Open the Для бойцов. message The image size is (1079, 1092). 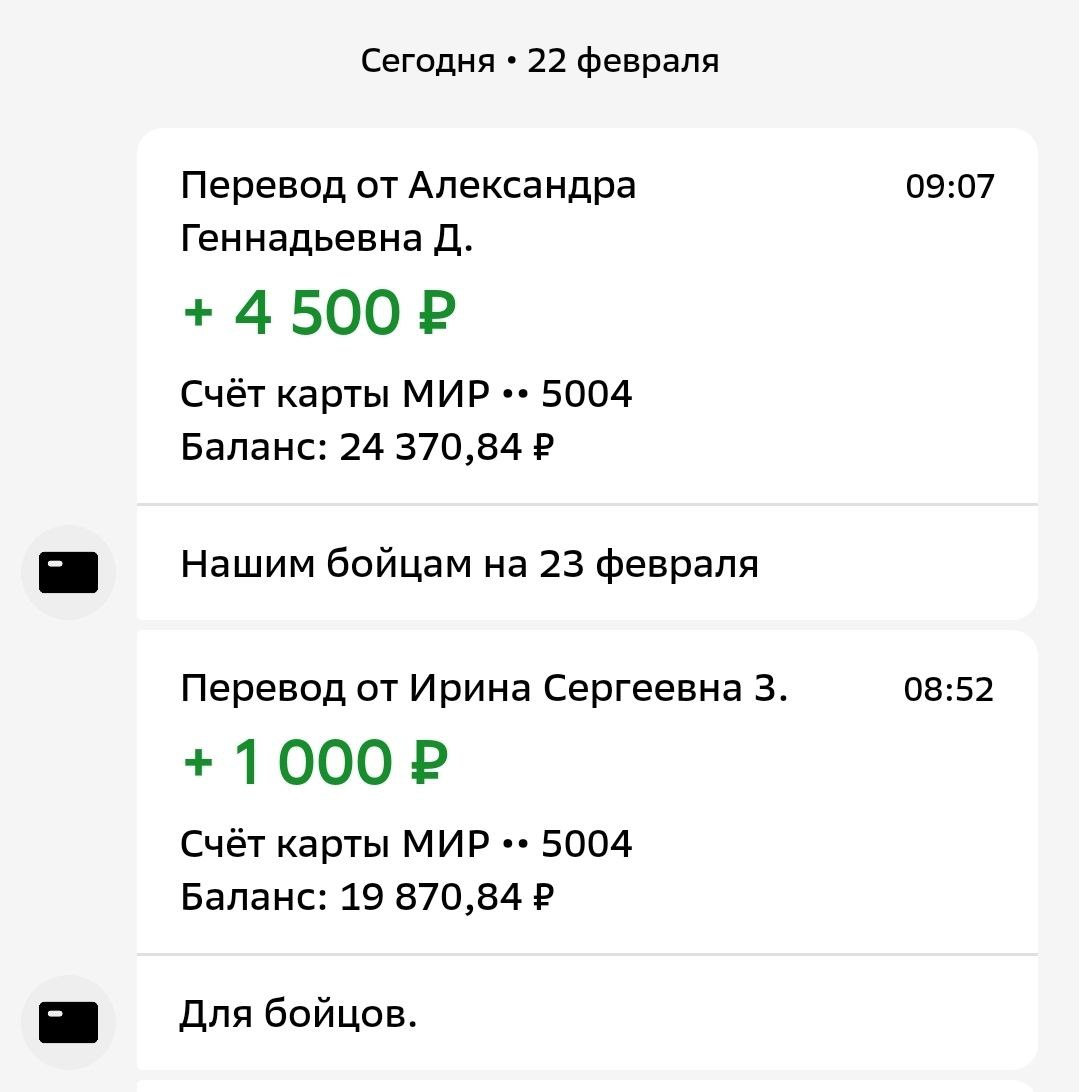298,1015
